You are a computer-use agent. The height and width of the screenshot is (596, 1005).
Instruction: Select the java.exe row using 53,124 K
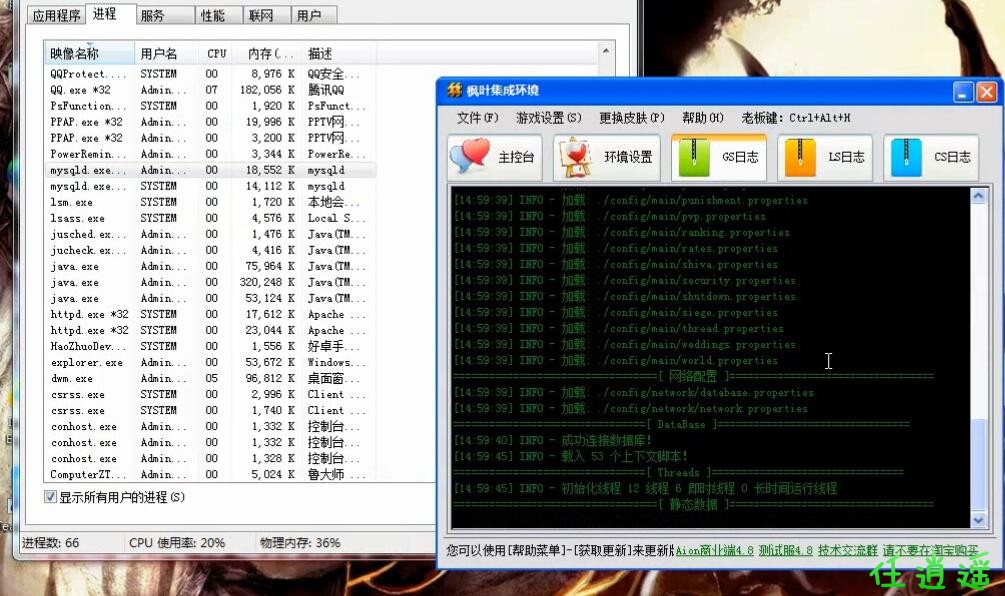point(210,298)
